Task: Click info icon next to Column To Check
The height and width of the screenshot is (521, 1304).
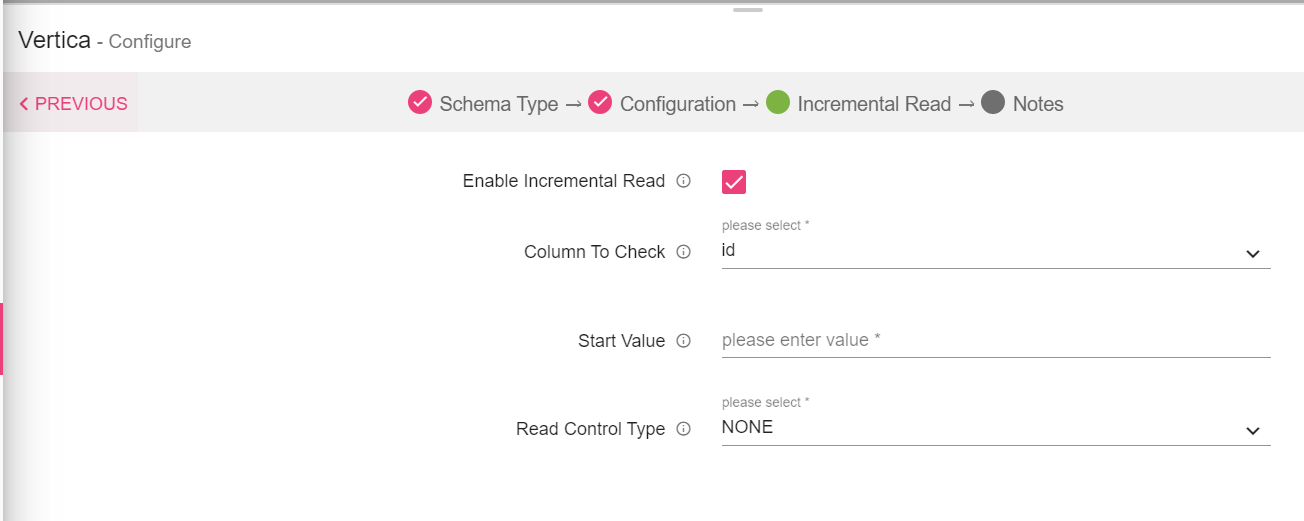Action: (684, 252)
